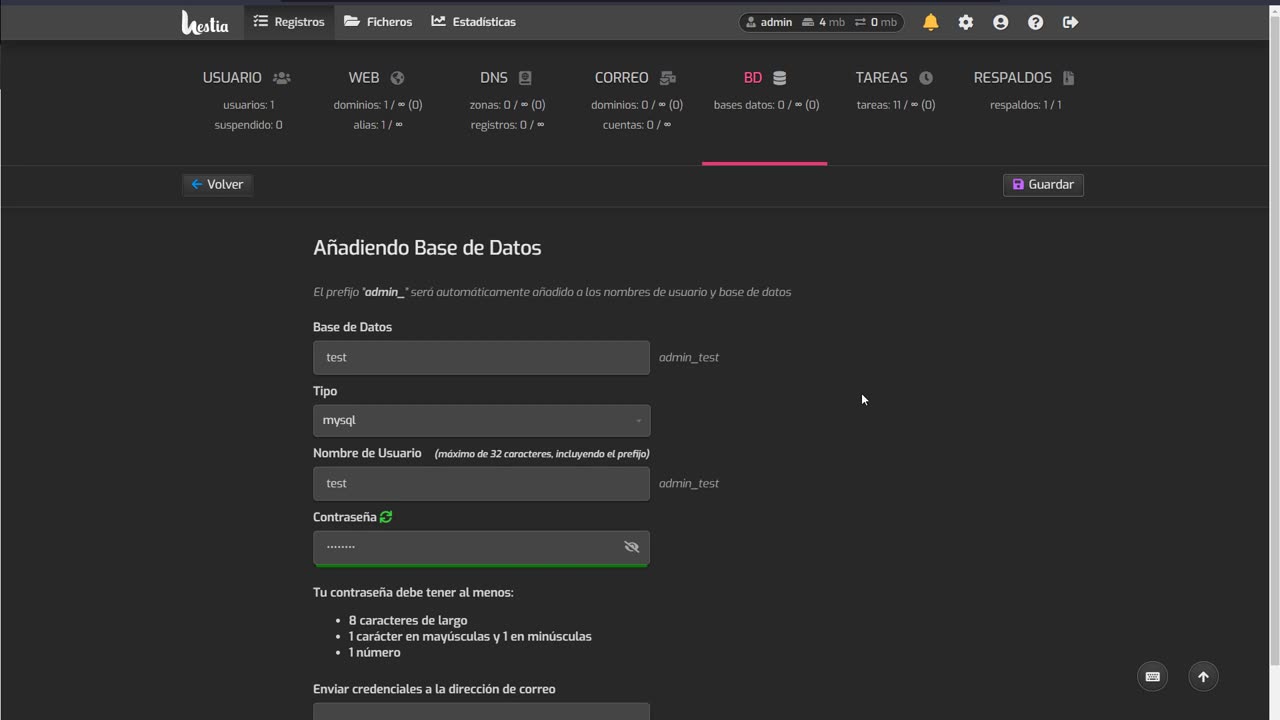Click the Hestia logo
Image resolution: width=1280 pixels, height=720 pixels.
(205, 22)
